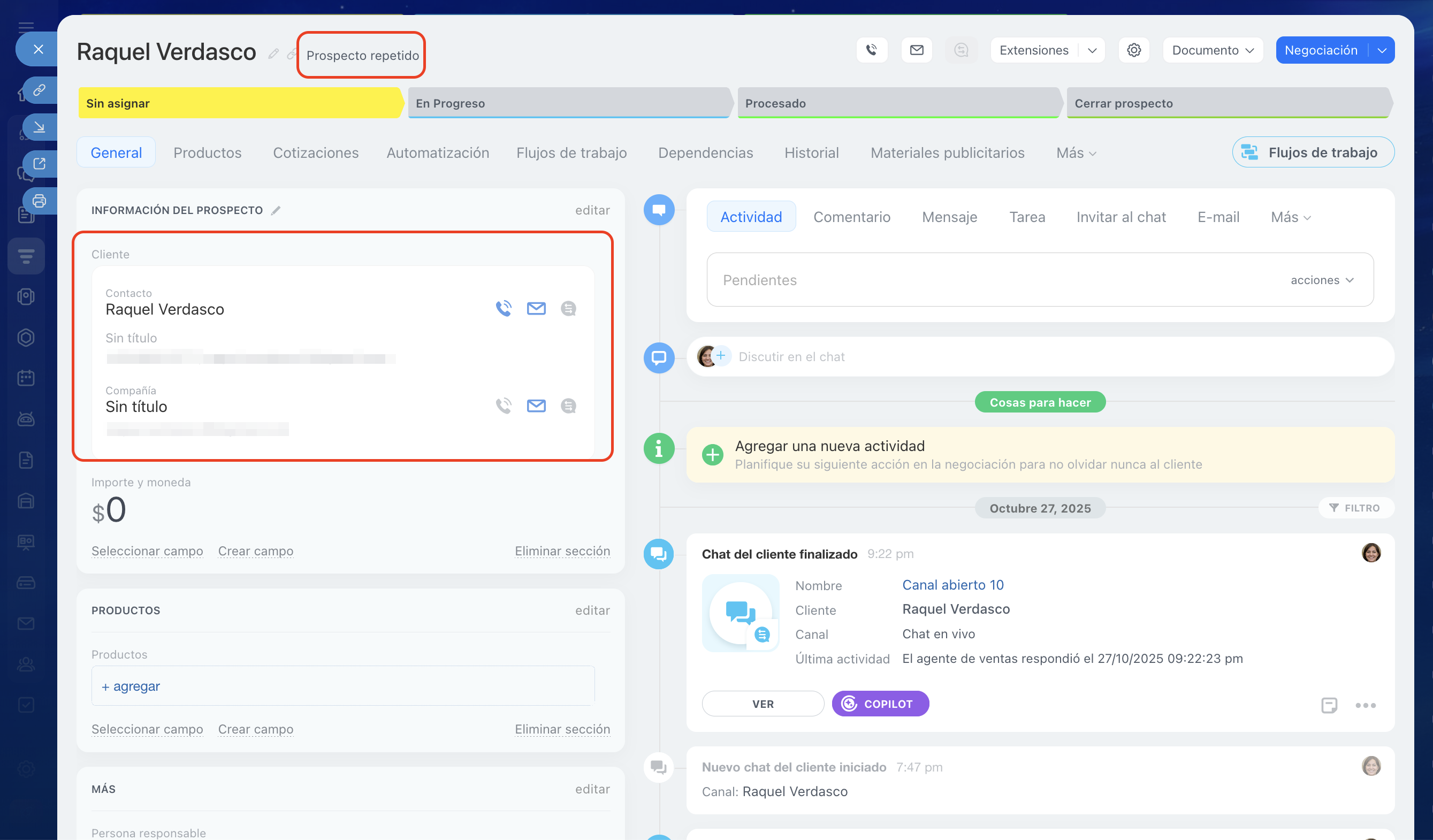Click the Compañía email envelope icon
The height and width of the screenshot is (840, 1433).
(x=536, y=406)
